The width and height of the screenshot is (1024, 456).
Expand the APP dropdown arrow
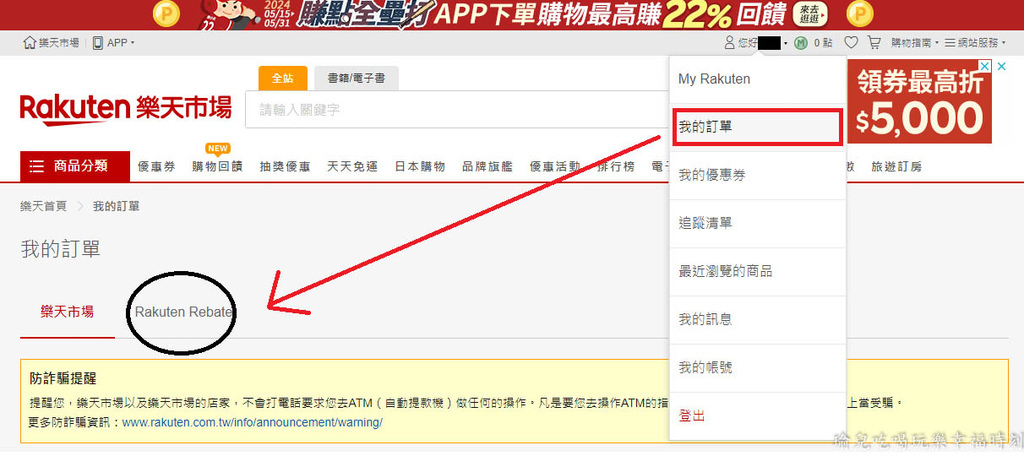coord(133,43)
